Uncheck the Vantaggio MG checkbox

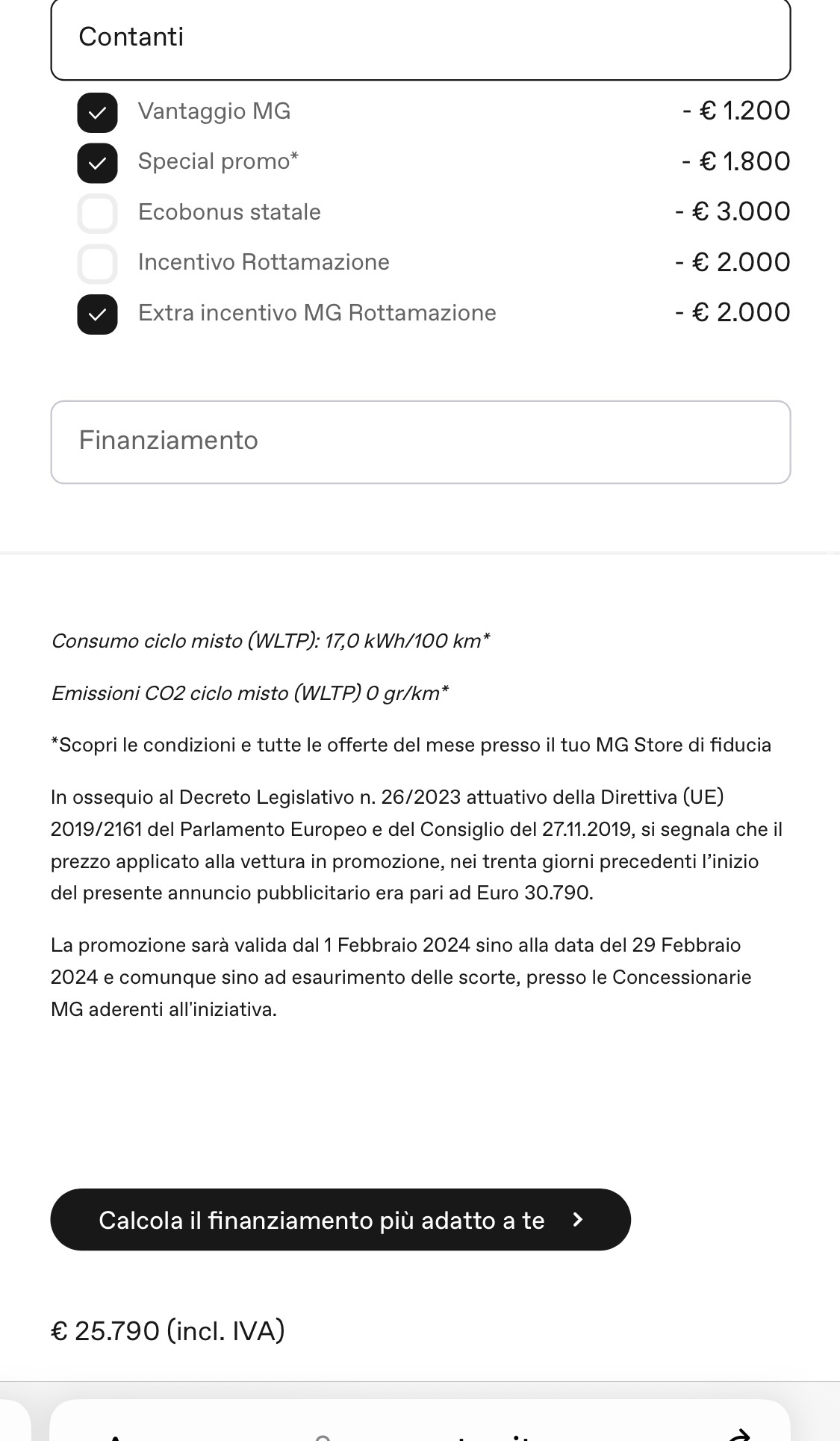point(97,113)
